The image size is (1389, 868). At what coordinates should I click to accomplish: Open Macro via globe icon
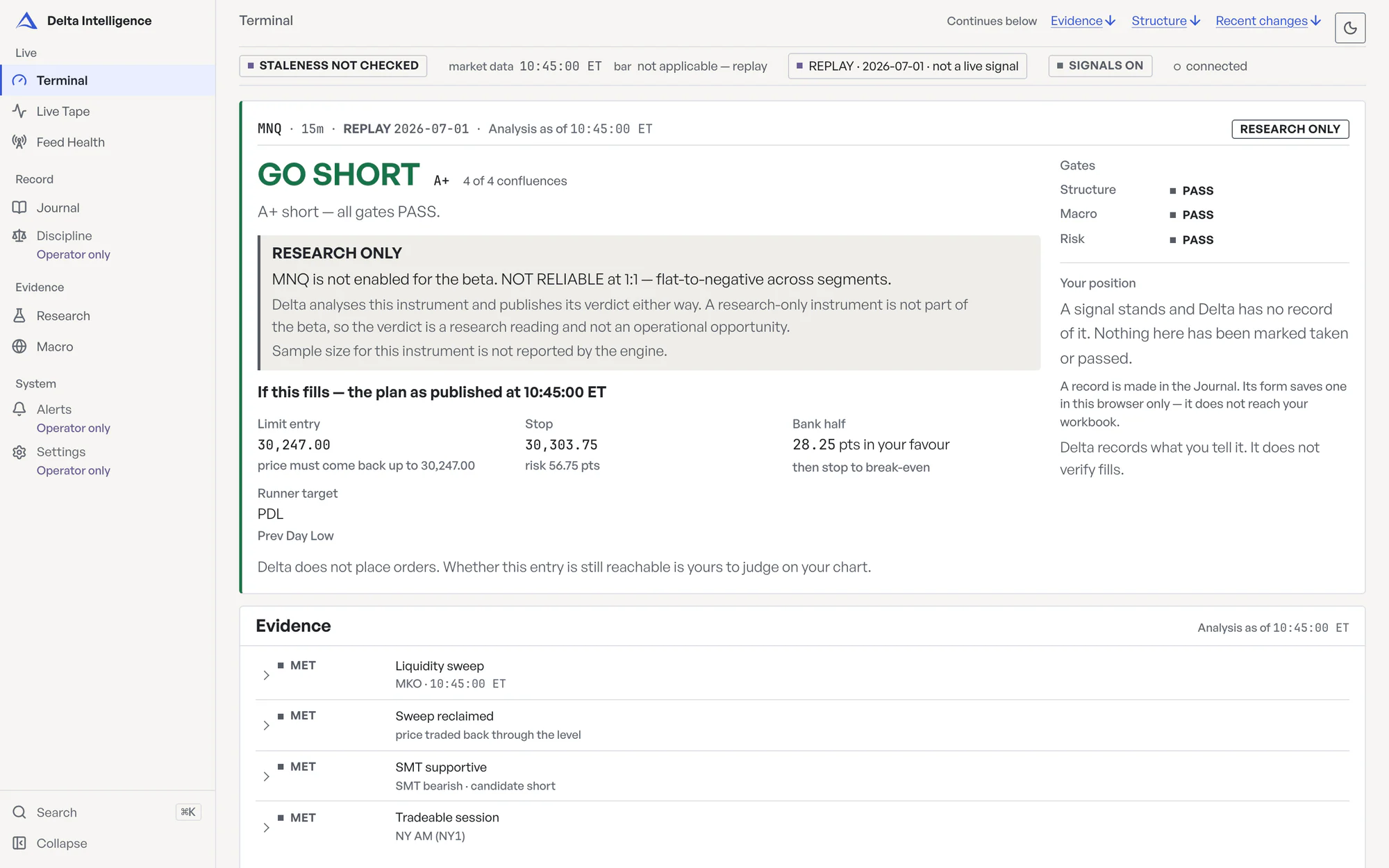19,347
